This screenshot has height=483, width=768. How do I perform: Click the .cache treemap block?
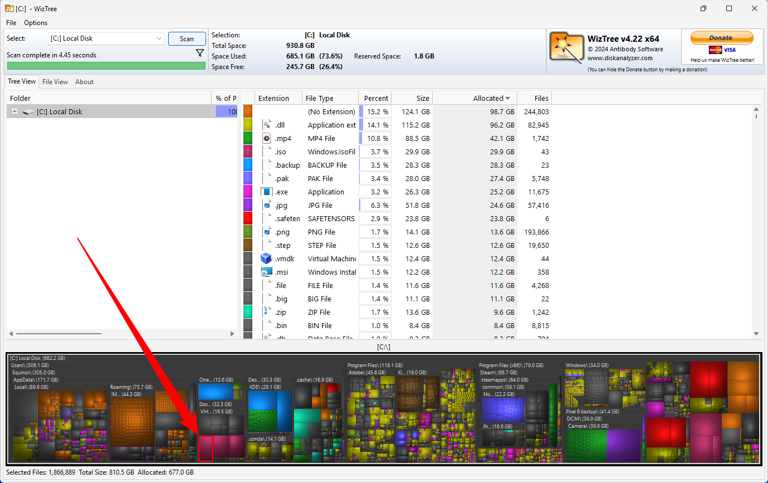(x=318, y=421)
